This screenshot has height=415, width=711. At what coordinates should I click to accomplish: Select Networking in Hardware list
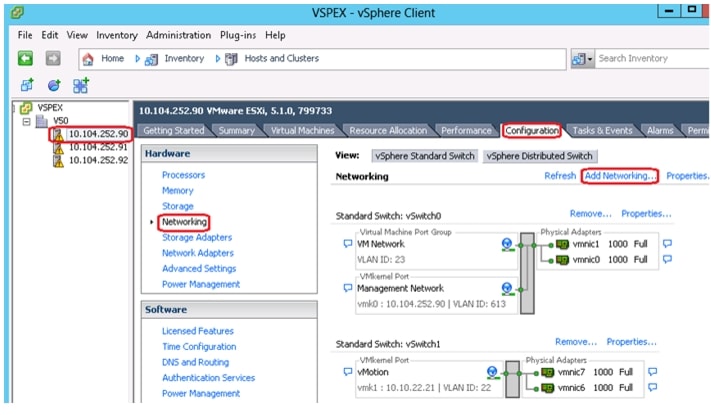coord(184,222)
